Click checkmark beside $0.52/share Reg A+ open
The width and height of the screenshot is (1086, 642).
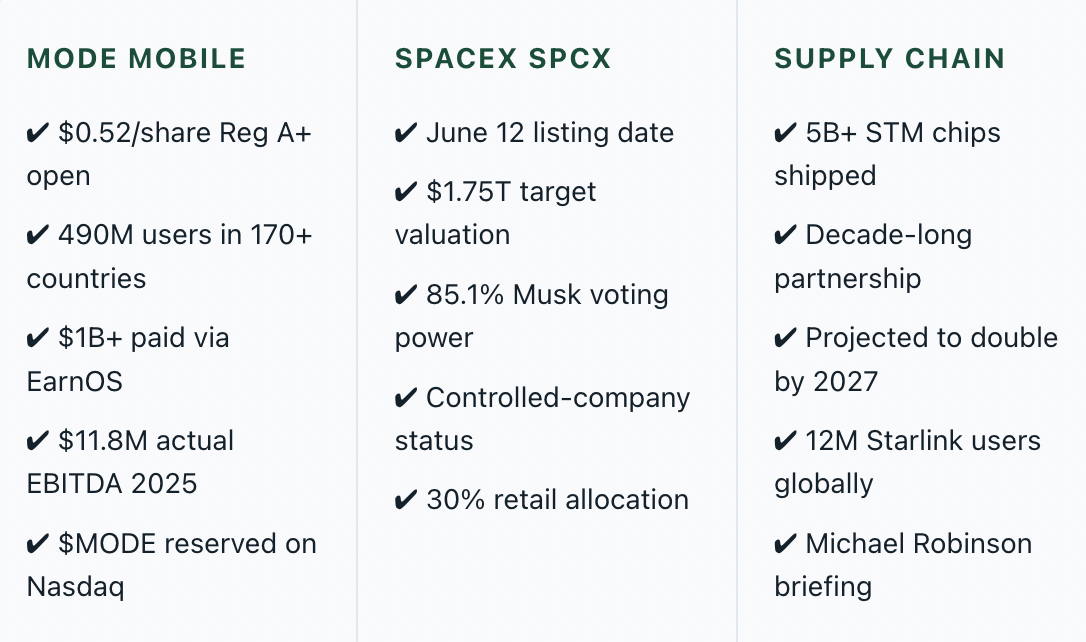37,133
